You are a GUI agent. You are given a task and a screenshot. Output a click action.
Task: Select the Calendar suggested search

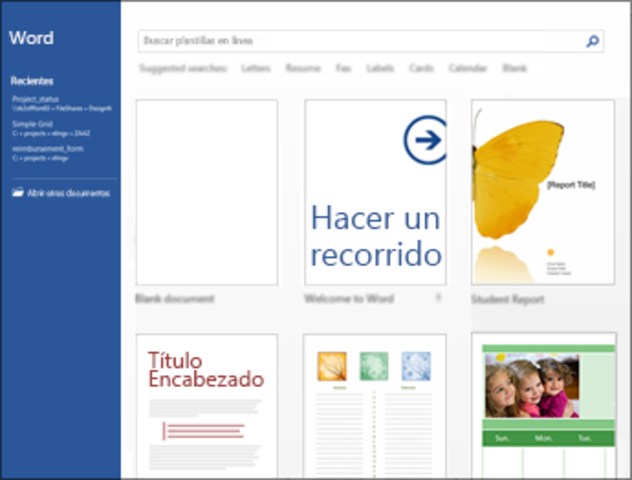pyautogui.click(x=468, y=68)
